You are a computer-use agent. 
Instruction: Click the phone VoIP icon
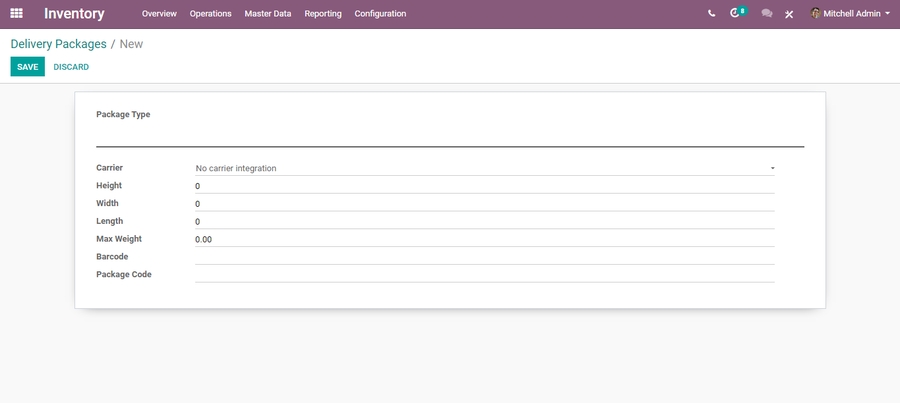[x=711, y=14]
